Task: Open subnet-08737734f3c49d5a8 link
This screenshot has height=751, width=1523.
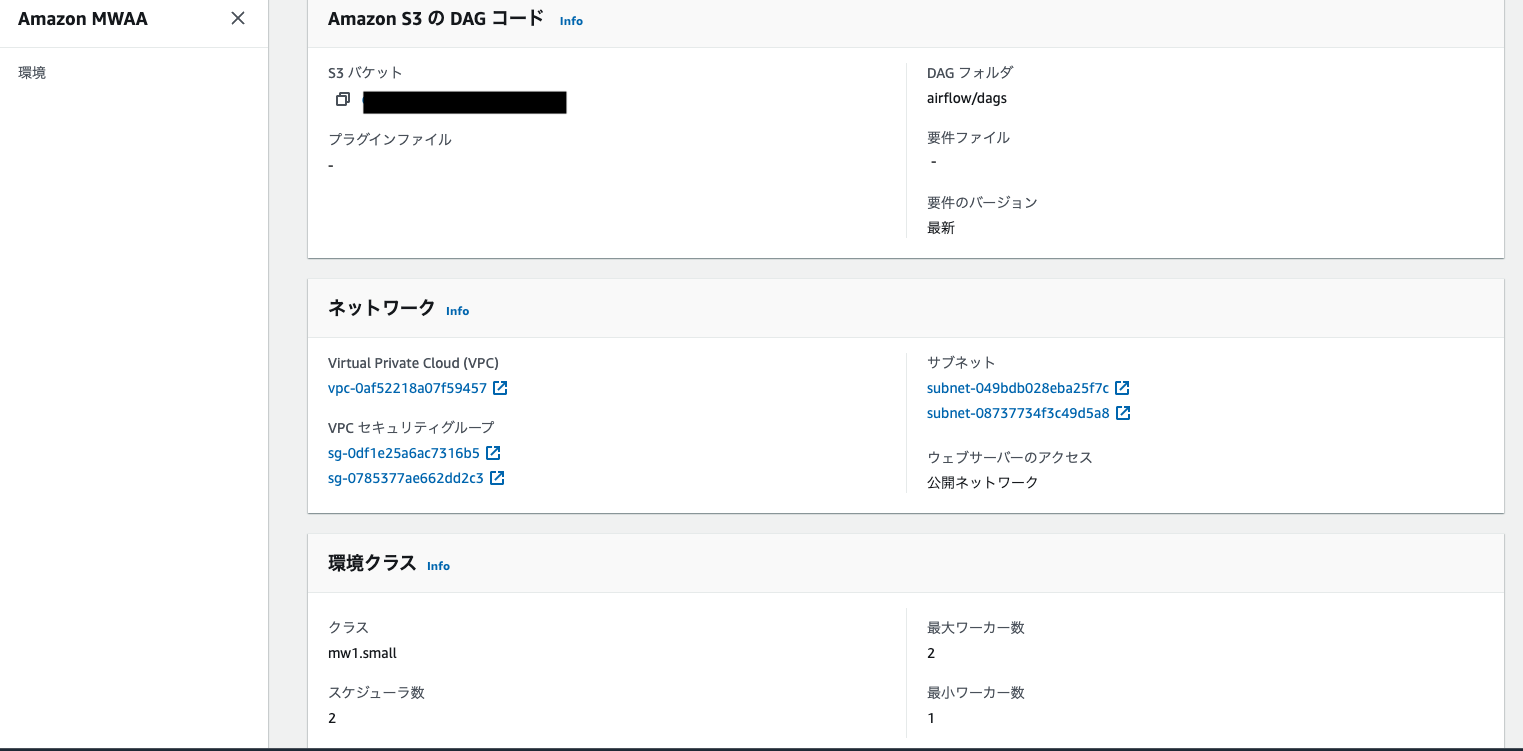Action: [1018, 413]
